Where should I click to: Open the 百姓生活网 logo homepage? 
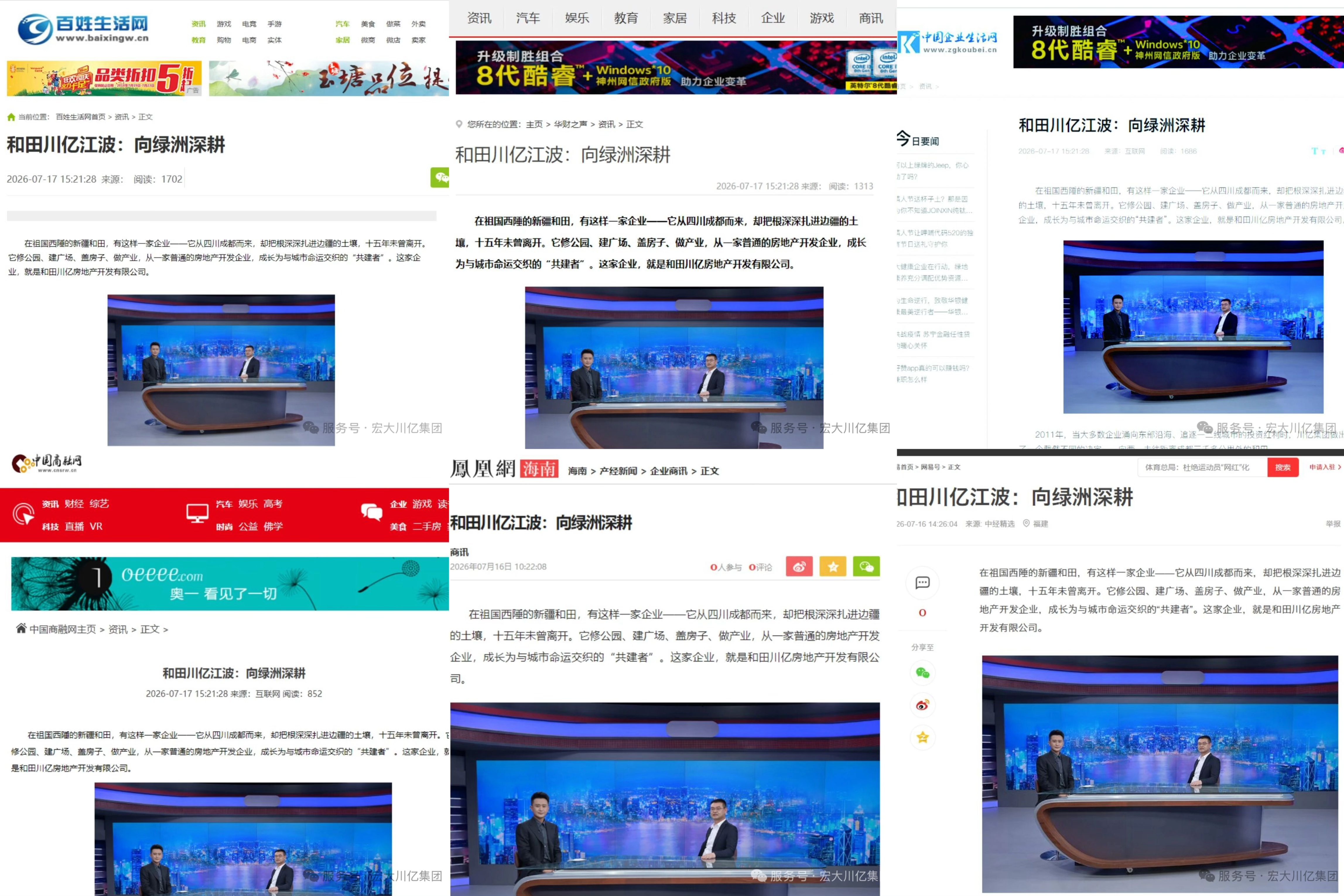[83, 30]
